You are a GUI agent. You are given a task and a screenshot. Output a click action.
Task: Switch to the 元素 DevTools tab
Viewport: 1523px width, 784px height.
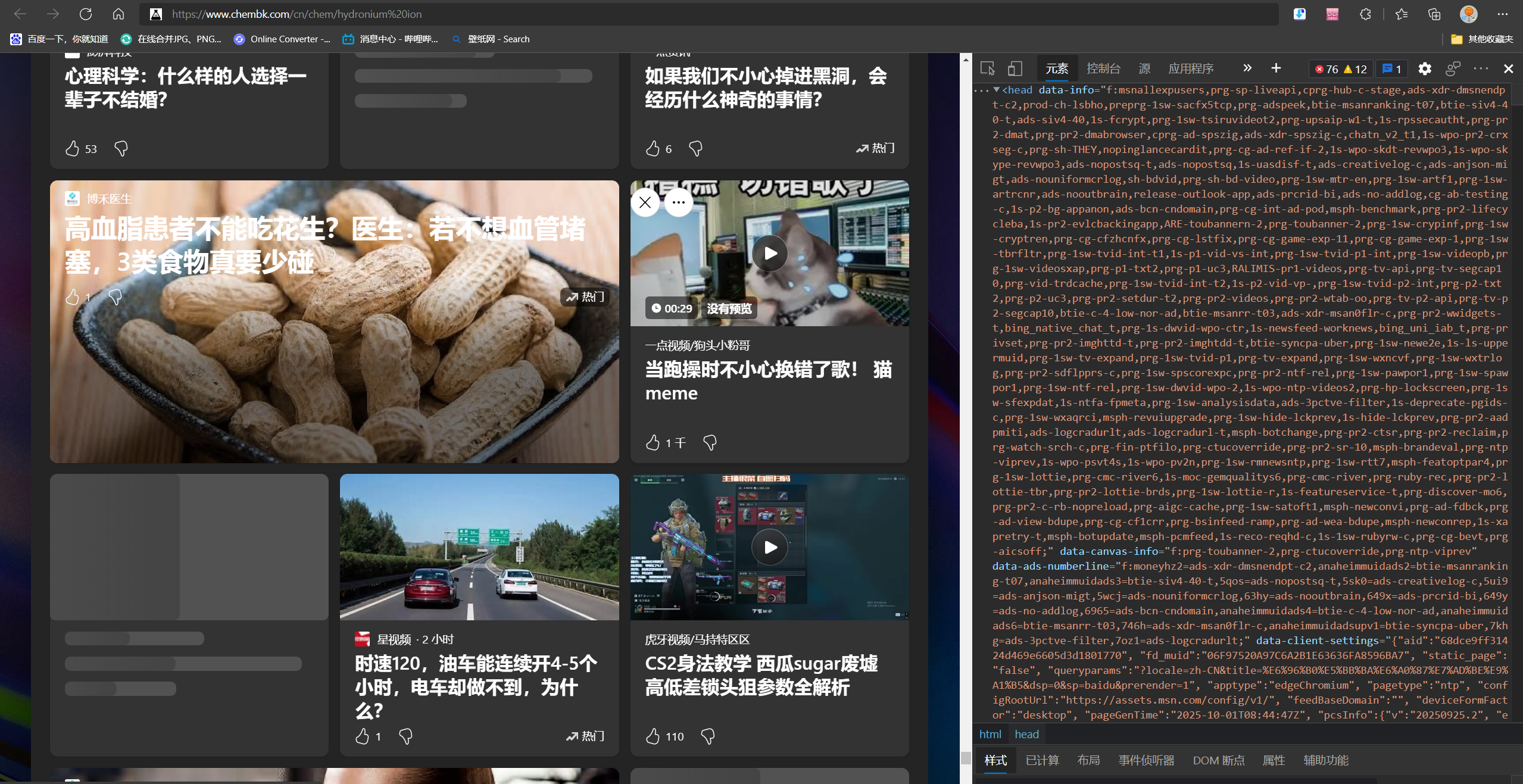click(1057, 69)
